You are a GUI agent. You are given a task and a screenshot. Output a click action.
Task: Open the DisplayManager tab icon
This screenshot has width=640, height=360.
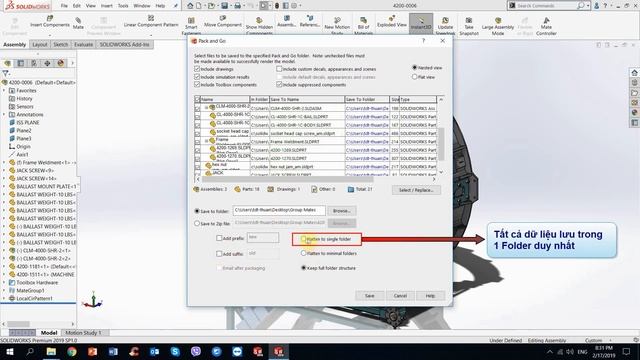(x=61, y=63)
